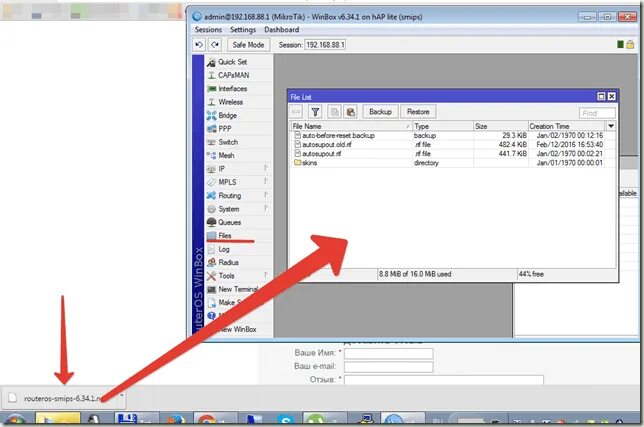Open CAPsMAN in sidebar
The image size is (644, 427).
point(233,75)
